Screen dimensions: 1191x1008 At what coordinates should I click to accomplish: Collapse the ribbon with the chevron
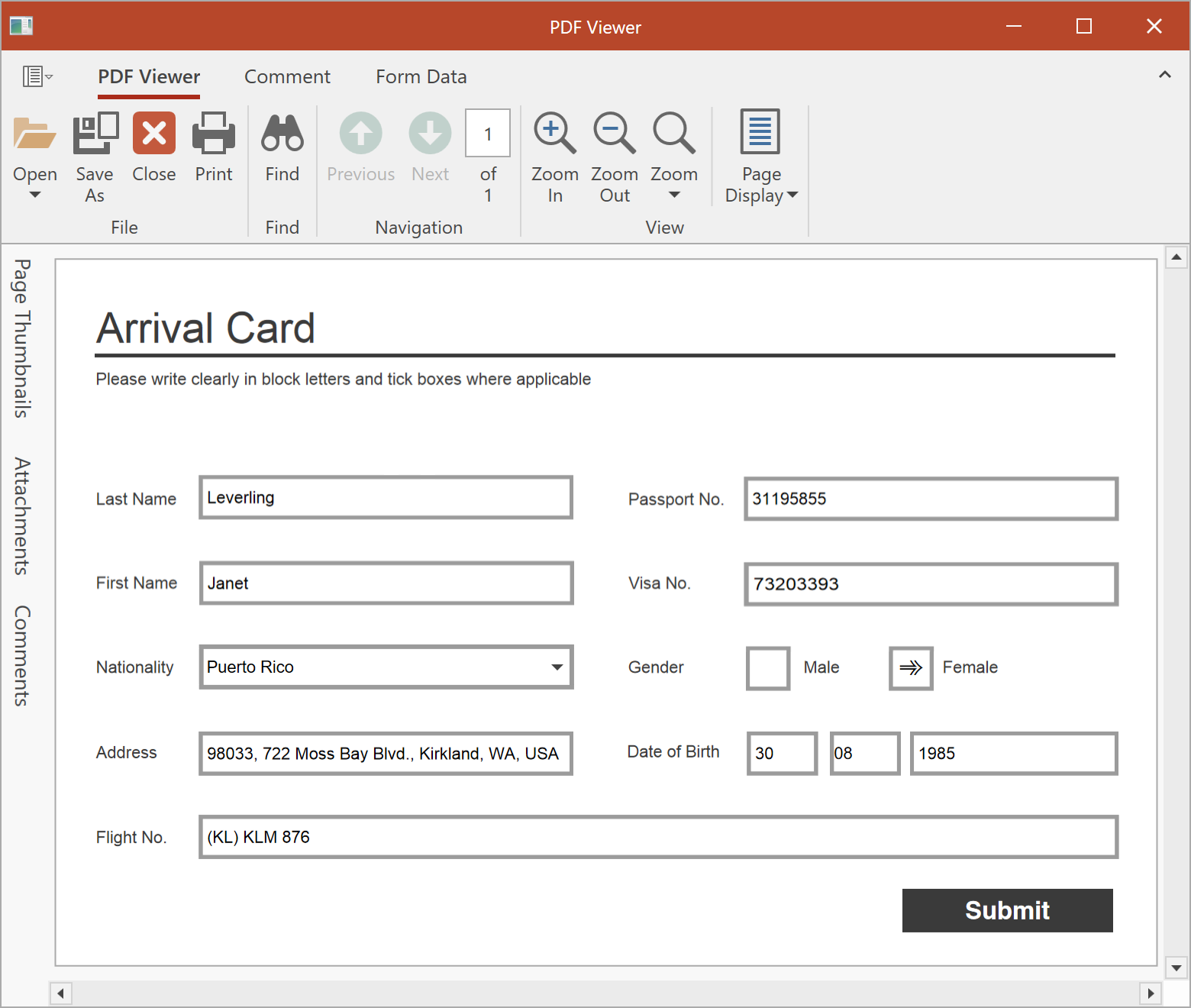(x=1164, y=75)
